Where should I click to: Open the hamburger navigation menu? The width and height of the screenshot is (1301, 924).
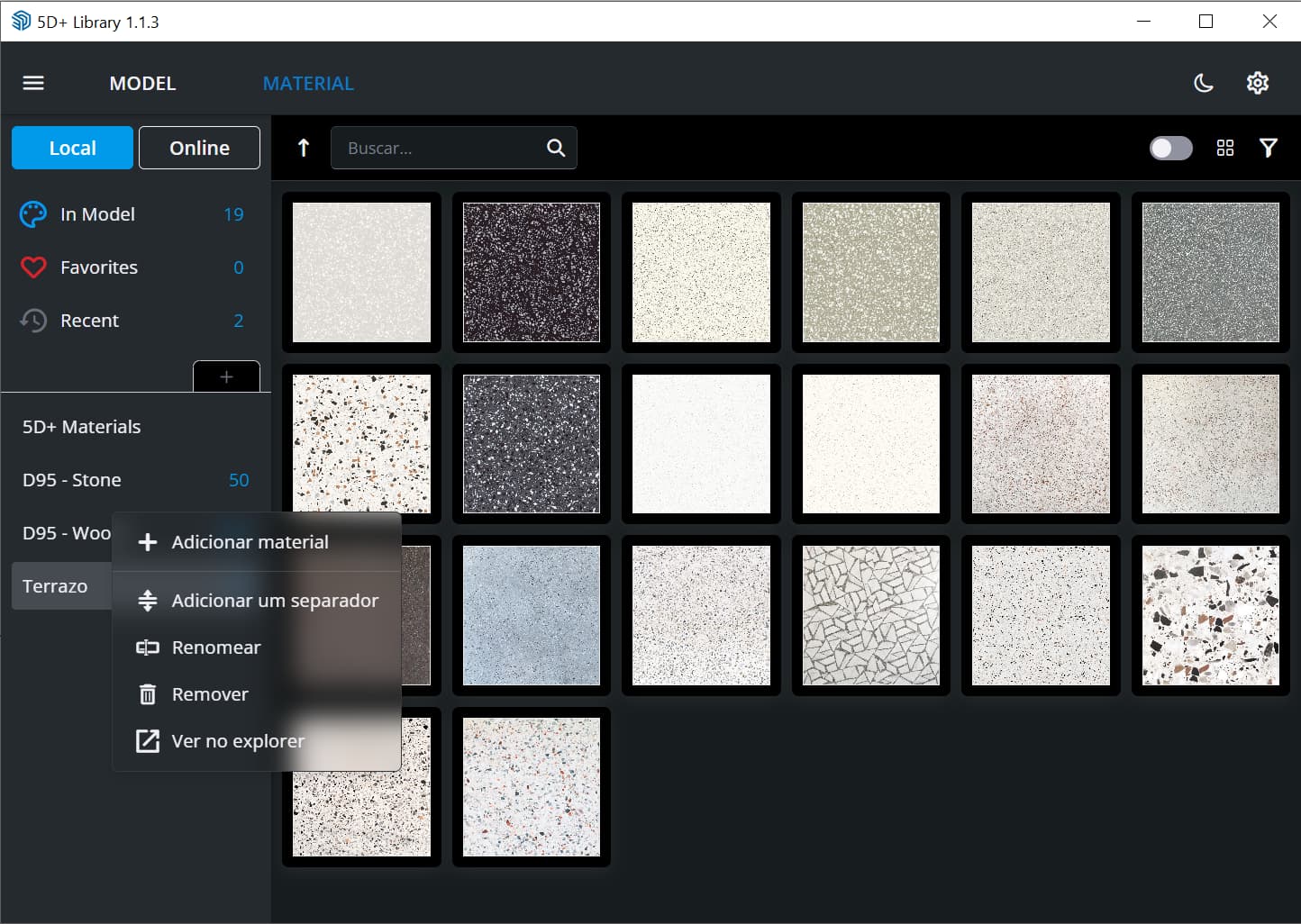tap(33, 82)
